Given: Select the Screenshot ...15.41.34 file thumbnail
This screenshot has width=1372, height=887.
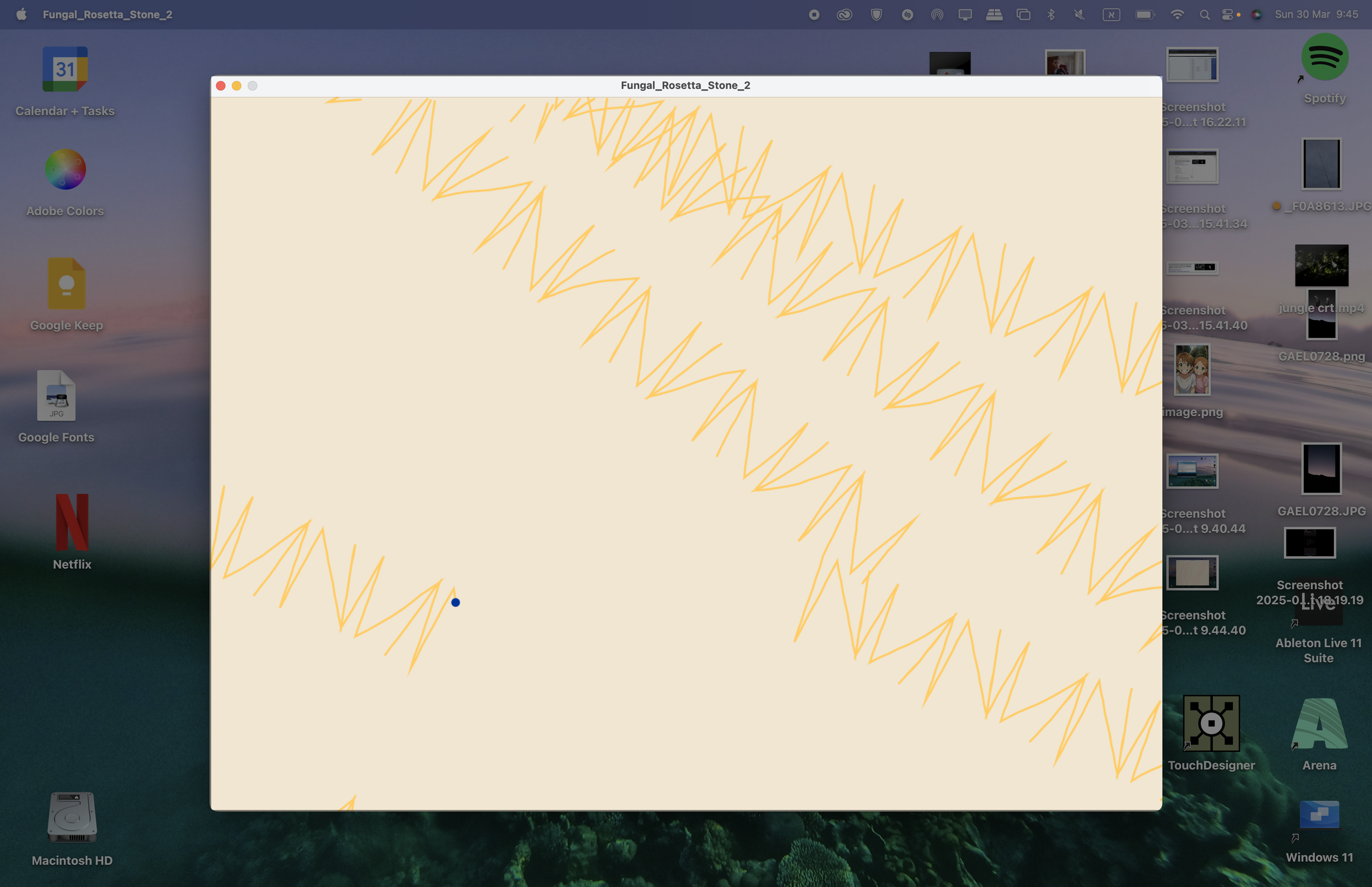Looking at the screenshot, I should pyautogui.click(x=1192, y=166).
